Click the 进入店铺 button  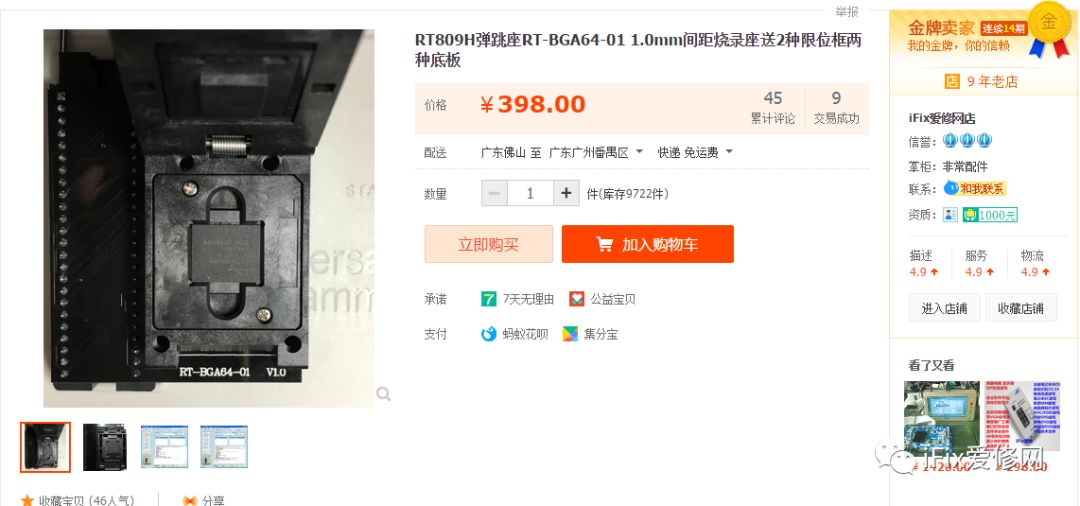pos(944,308)
